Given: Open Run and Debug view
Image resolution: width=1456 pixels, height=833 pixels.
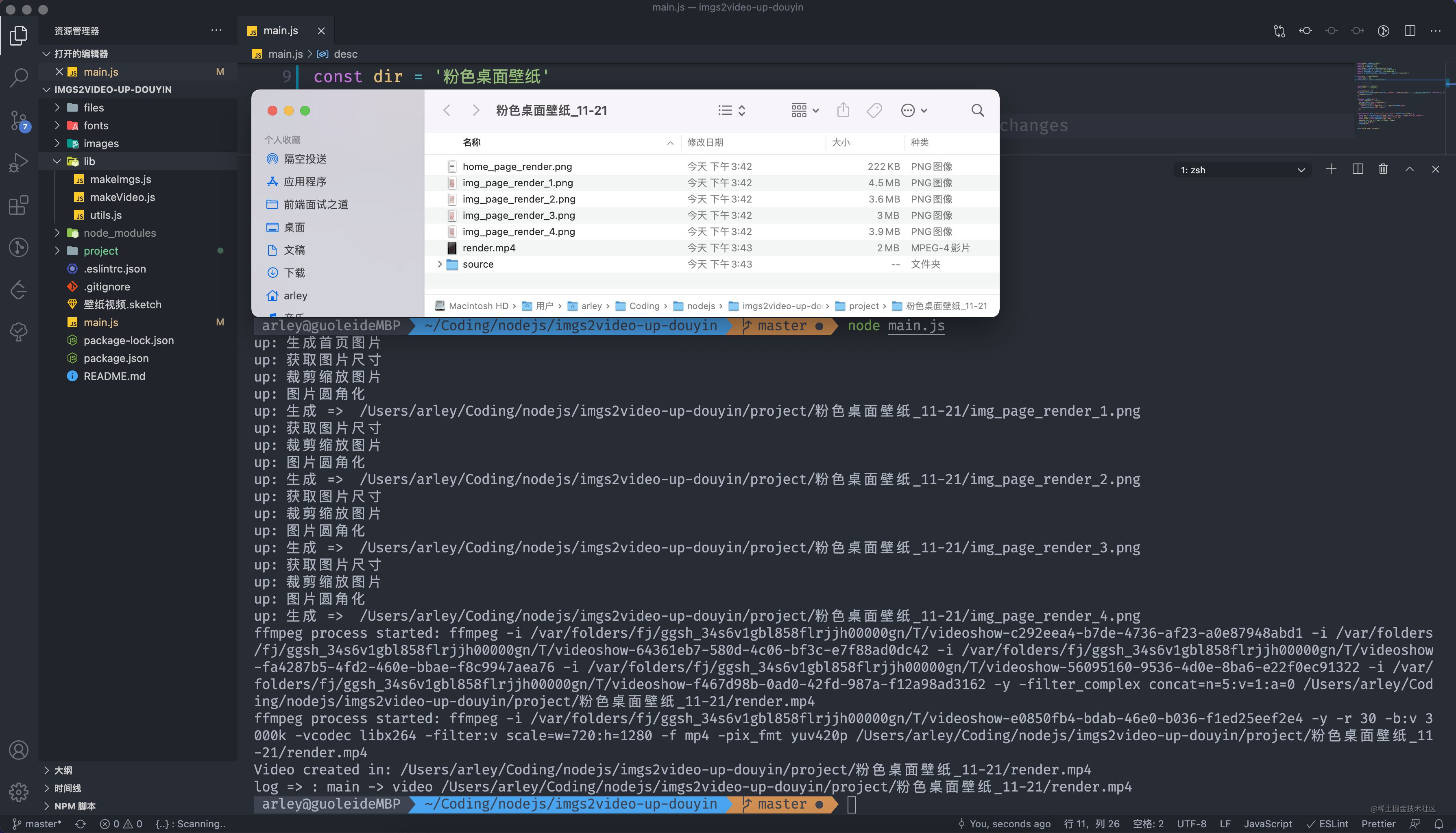Looking at the screenshot, I should click(19, 162).
